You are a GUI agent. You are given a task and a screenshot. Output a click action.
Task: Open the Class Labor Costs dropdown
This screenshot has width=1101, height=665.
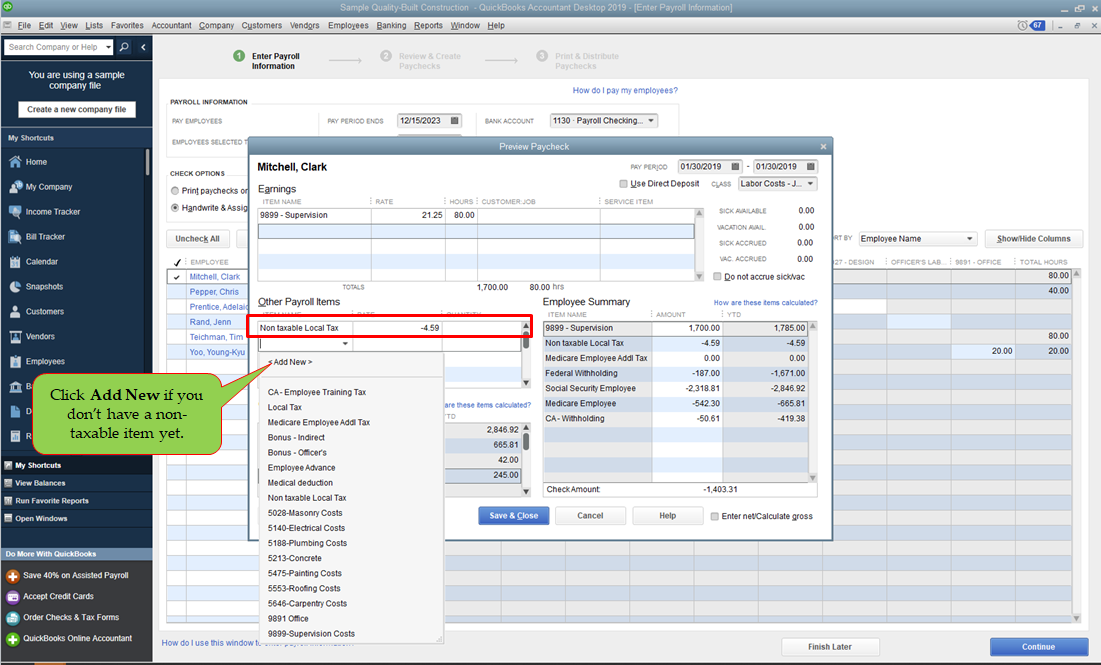click(x=810, y=183)
